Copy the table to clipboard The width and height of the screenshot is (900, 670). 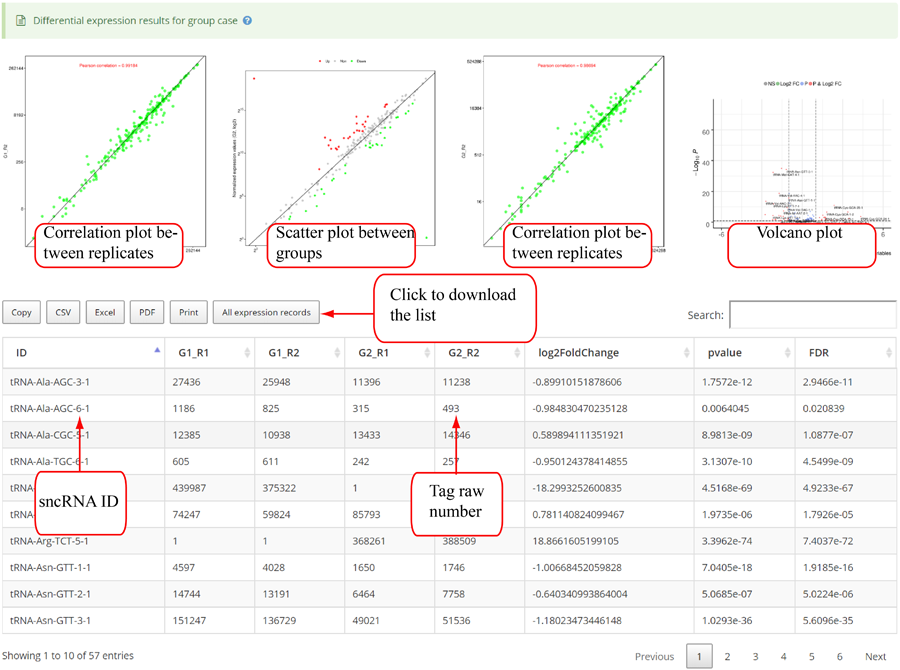(x=21, y=312)
